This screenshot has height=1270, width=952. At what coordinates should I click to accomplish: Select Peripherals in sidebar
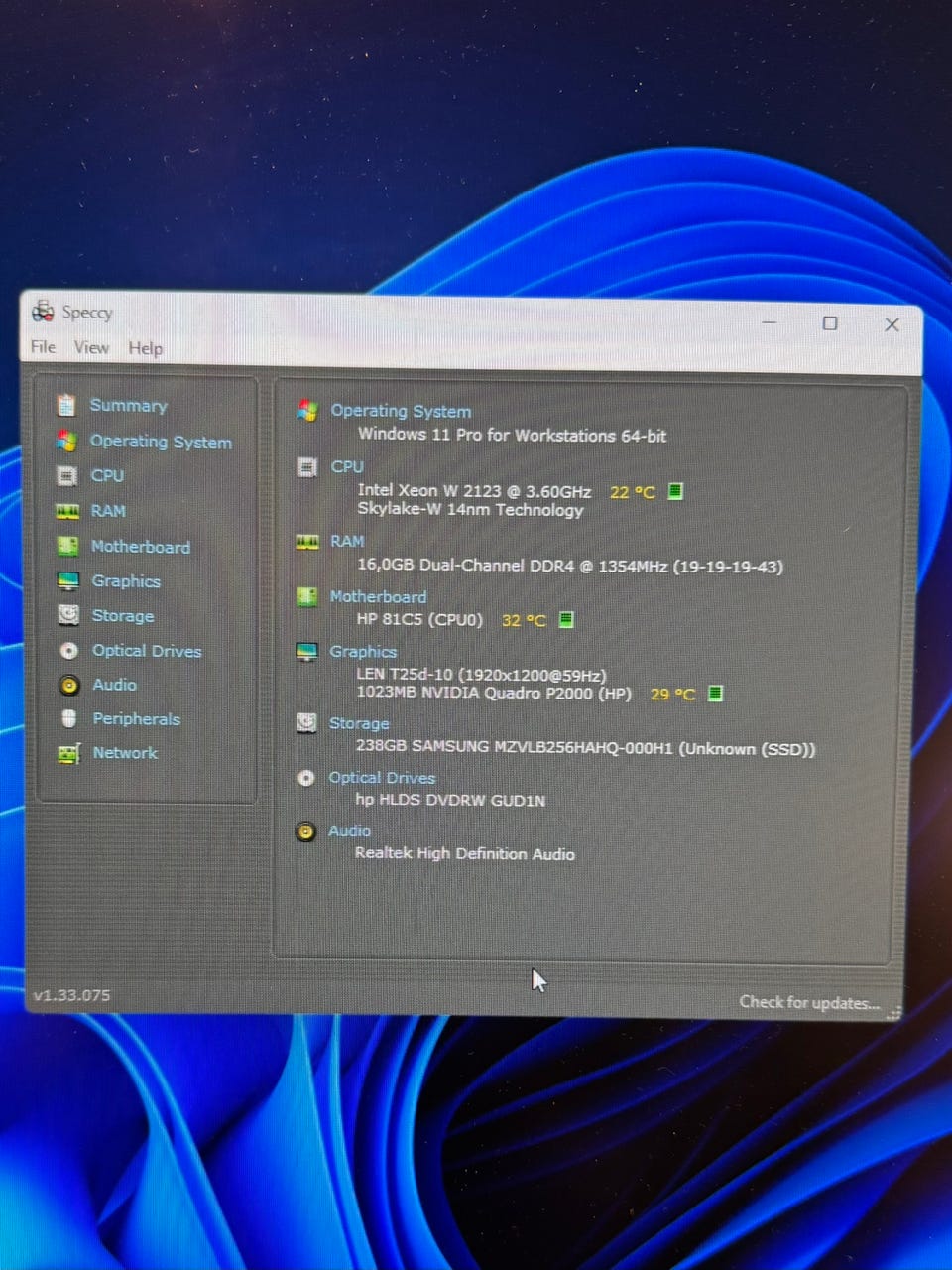pos(136,719)
